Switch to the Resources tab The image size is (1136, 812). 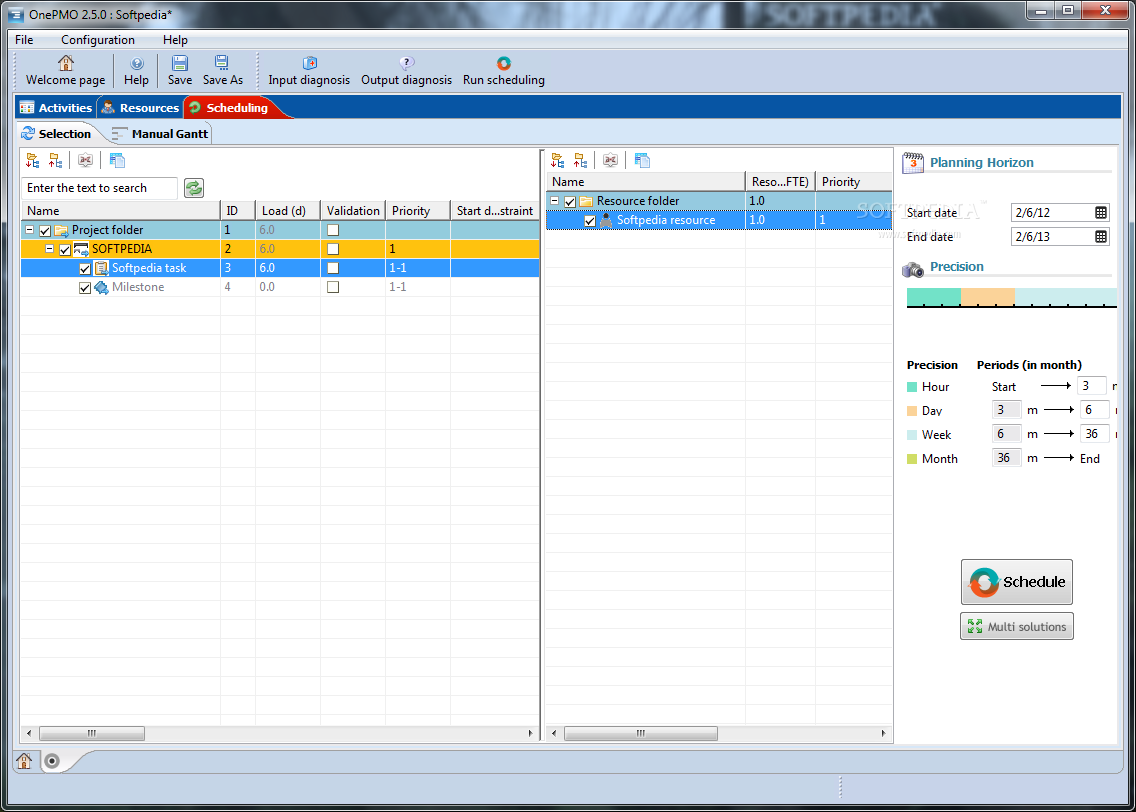coord(141,108)
